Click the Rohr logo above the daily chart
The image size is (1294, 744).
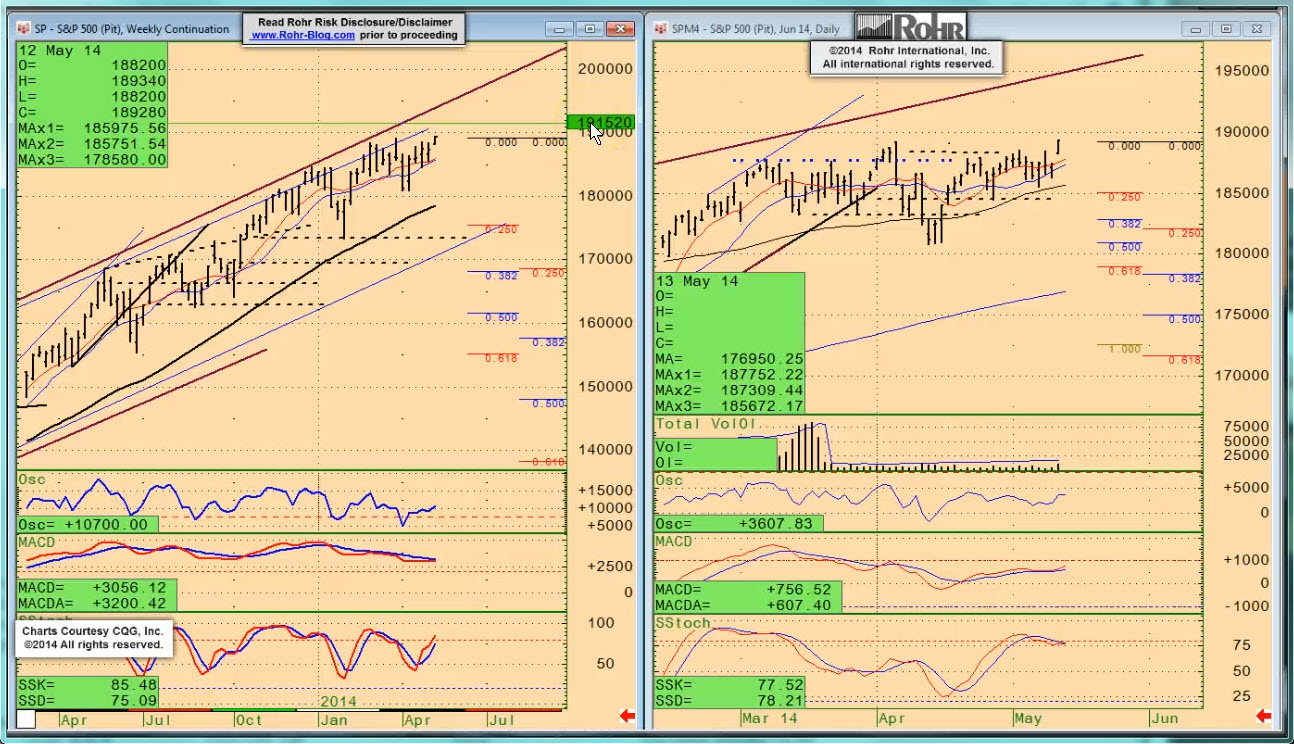[910, 27]
